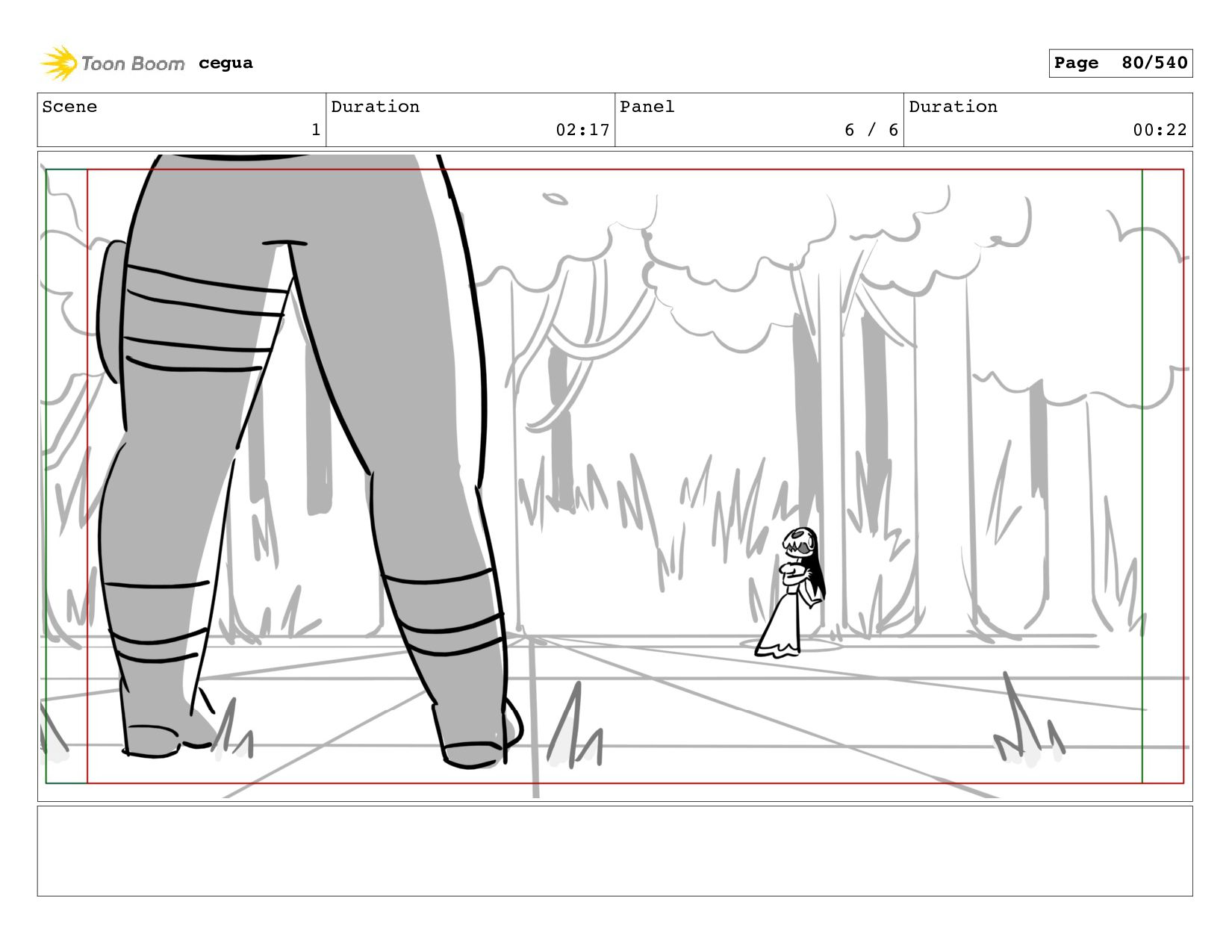Click the Toon Boom logo
Image resolution: width=1232 pixels, height=952 pixels.
(112, 63)
